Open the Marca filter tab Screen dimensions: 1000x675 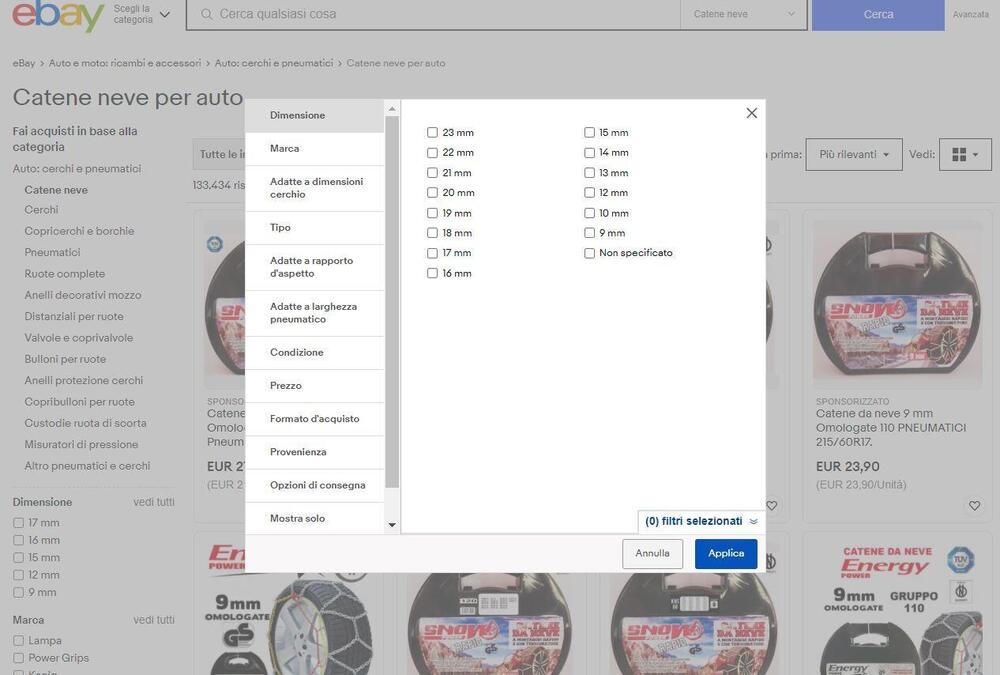click(x=314, y=149)
